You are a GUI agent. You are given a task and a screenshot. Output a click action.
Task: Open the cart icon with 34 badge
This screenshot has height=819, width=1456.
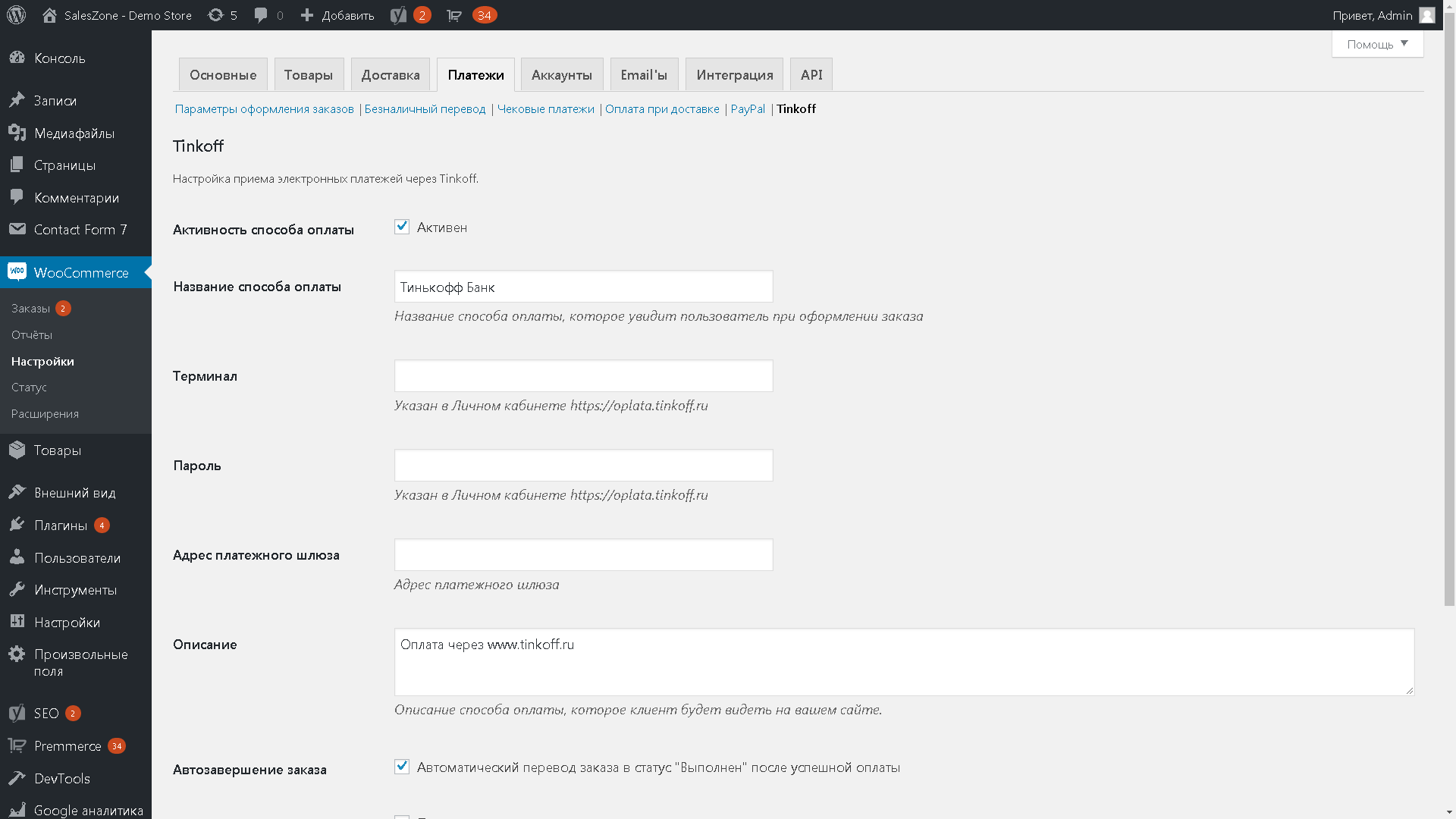454,15
